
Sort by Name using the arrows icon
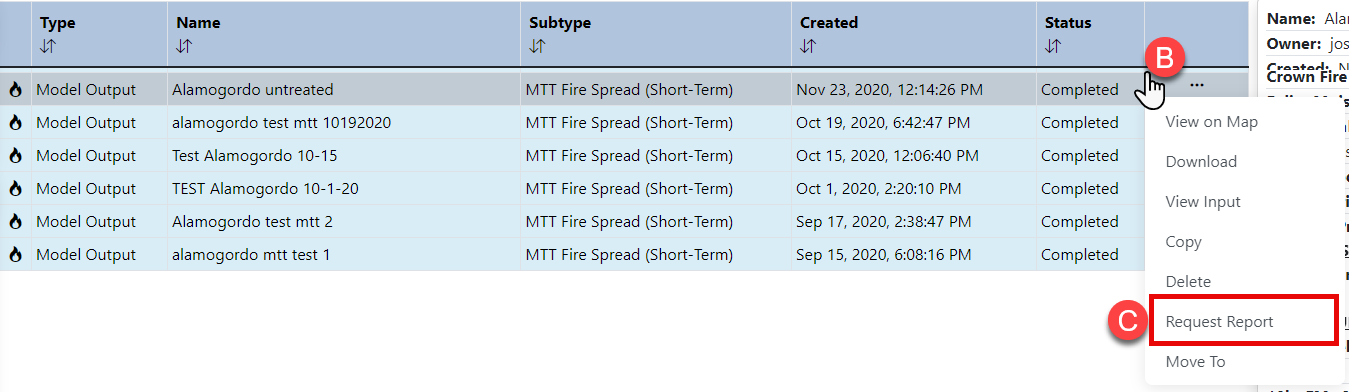(183, 46)
